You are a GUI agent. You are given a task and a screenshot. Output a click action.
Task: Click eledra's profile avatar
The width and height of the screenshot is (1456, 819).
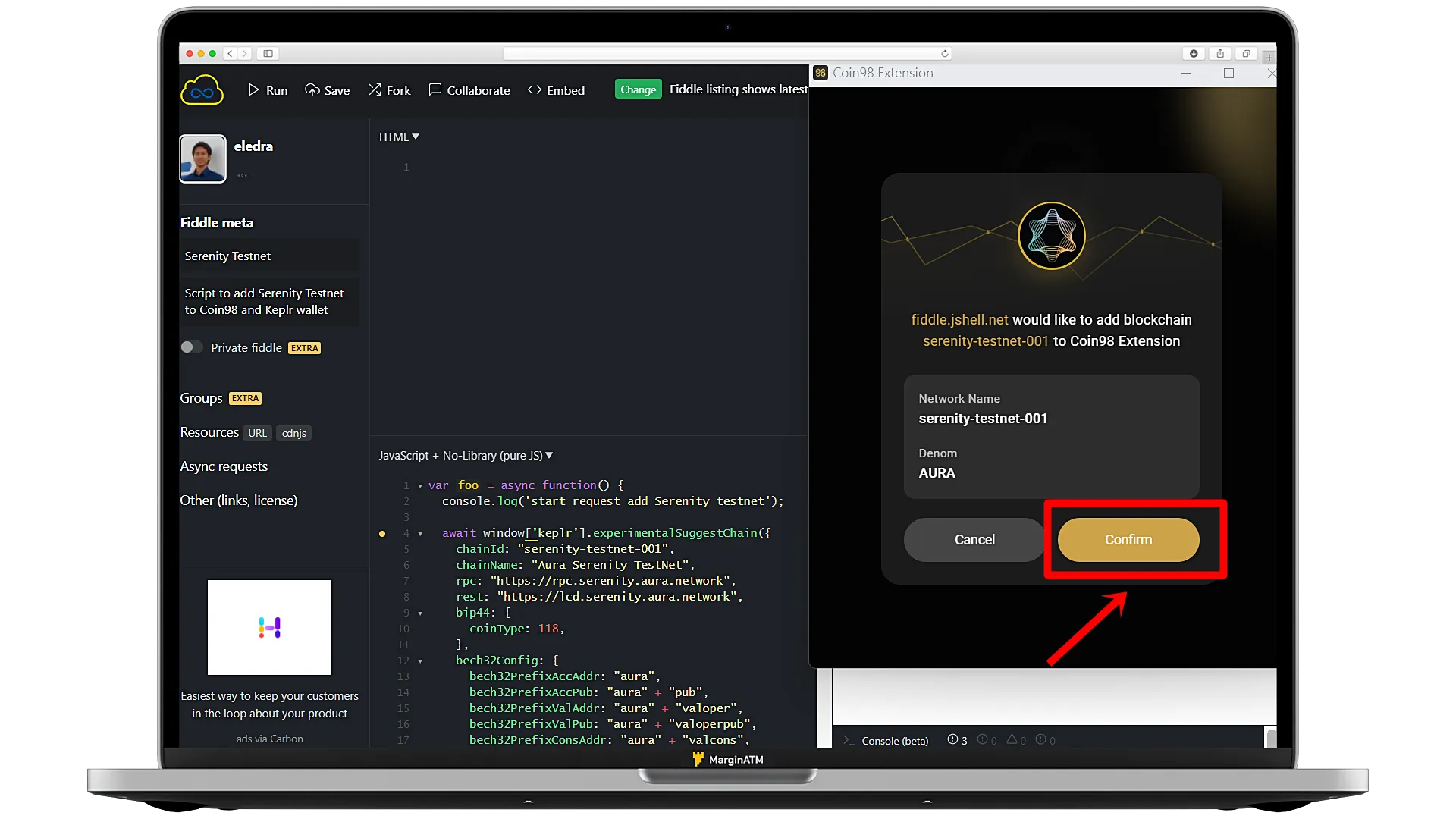point(202,159)
